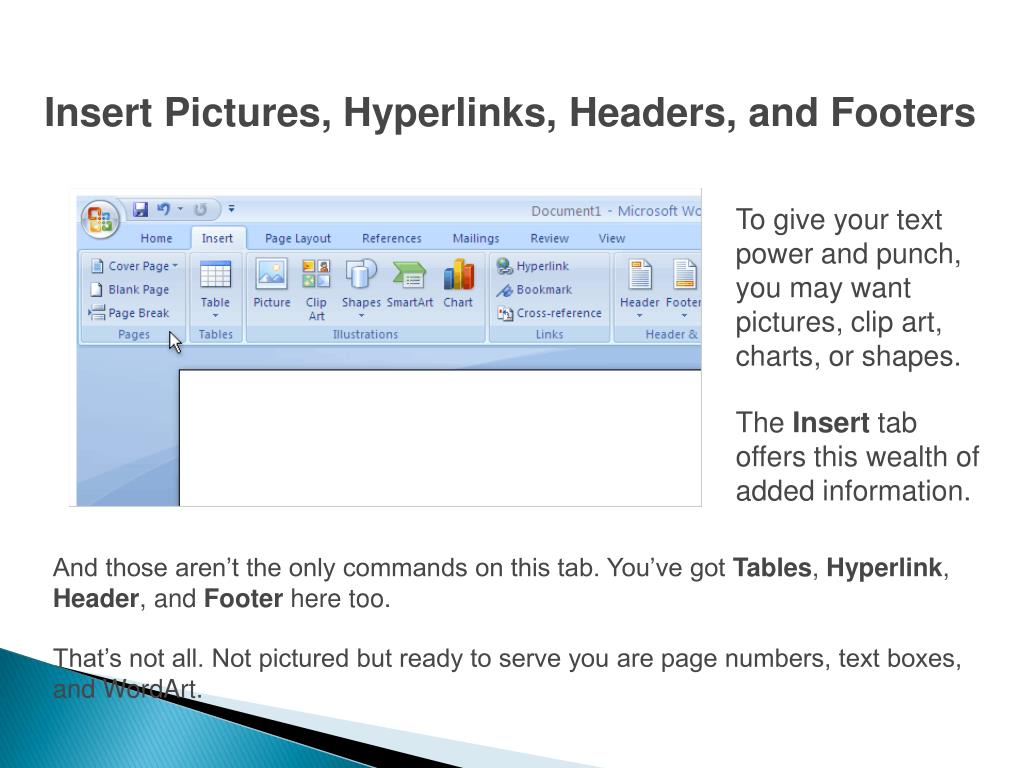The height and width of the screenshot is (768, 1024).
Task: Go to the References tab
Action: [392, 238]
